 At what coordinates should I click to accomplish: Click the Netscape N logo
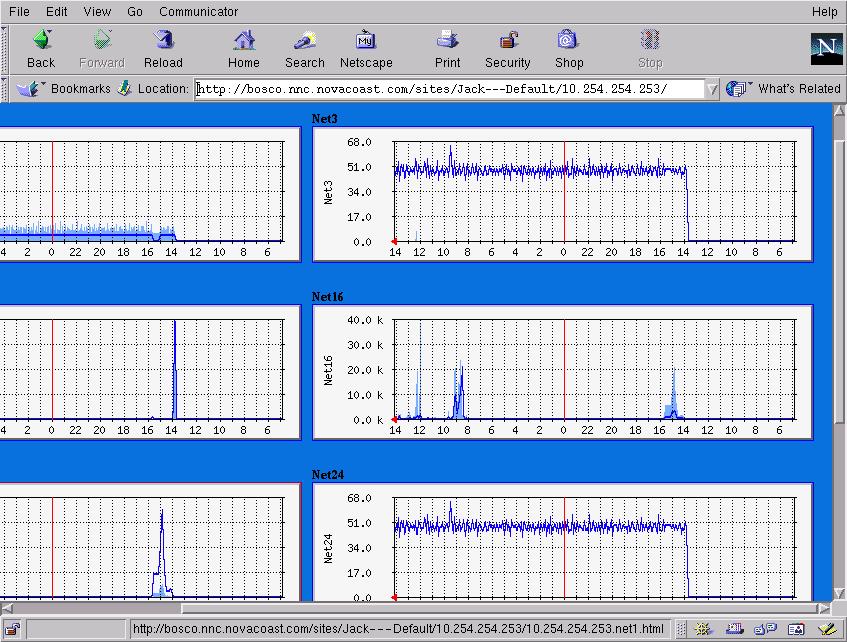click(826, 48)
